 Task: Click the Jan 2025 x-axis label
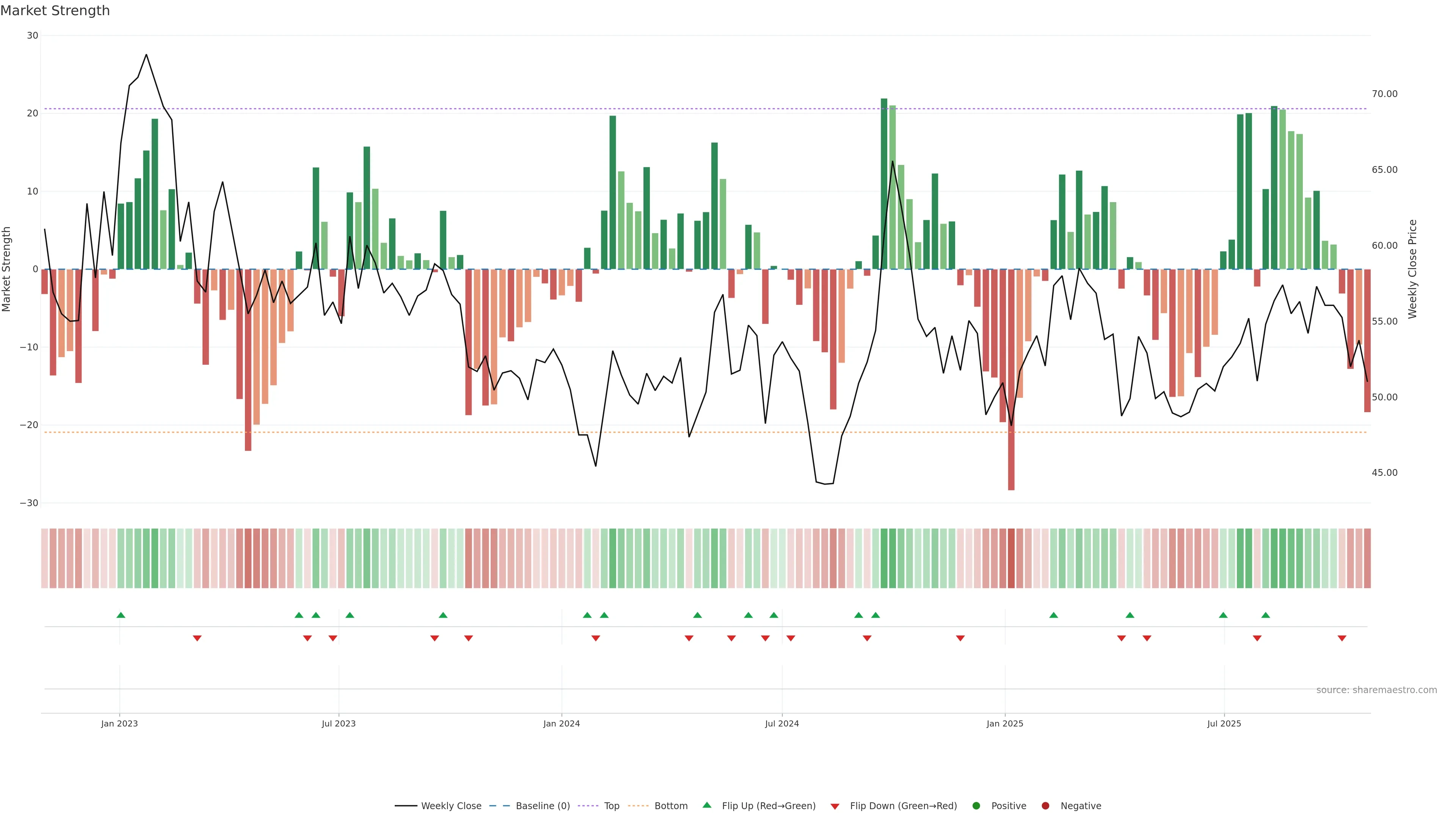[1004, 723]
